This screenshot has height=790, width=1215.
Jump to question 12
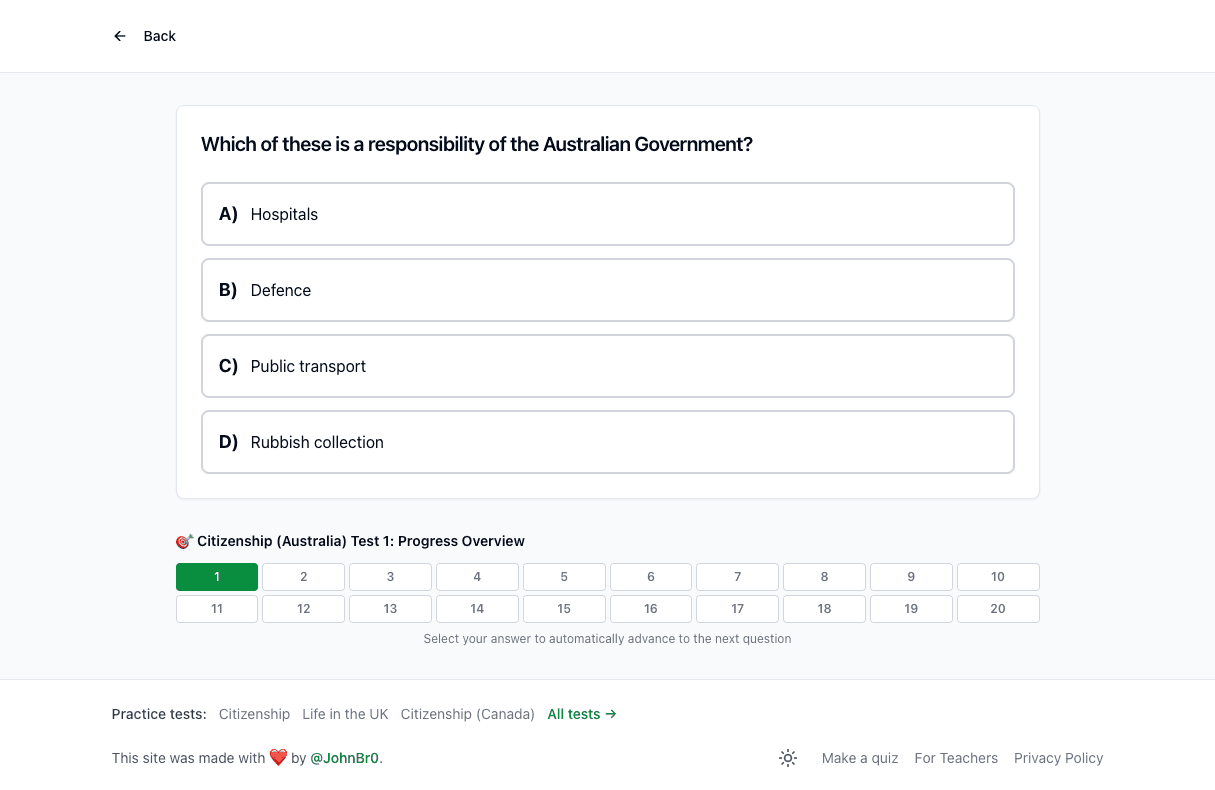click(304, 609)
